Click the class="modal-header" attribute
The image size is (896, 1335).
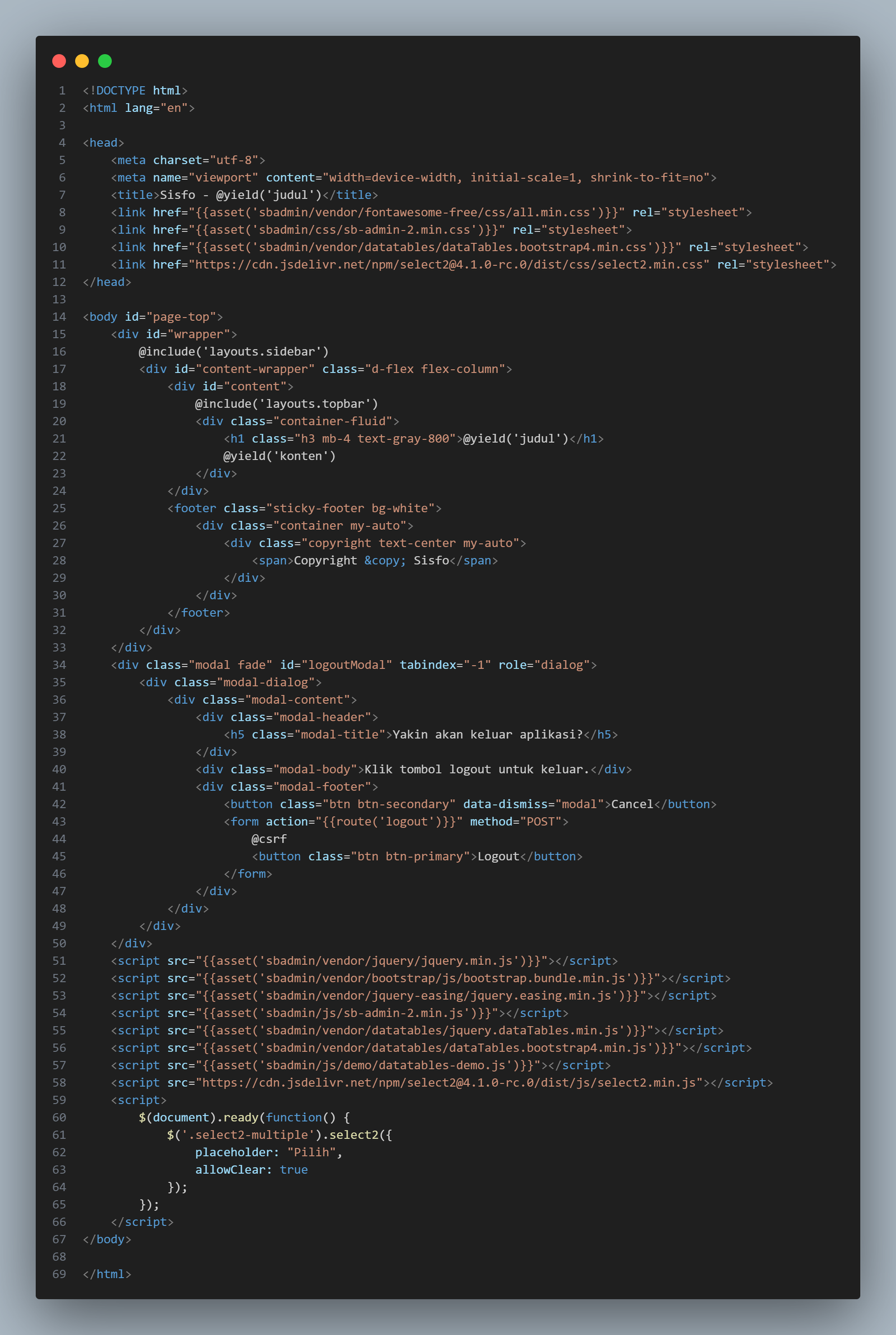(301, 717)
